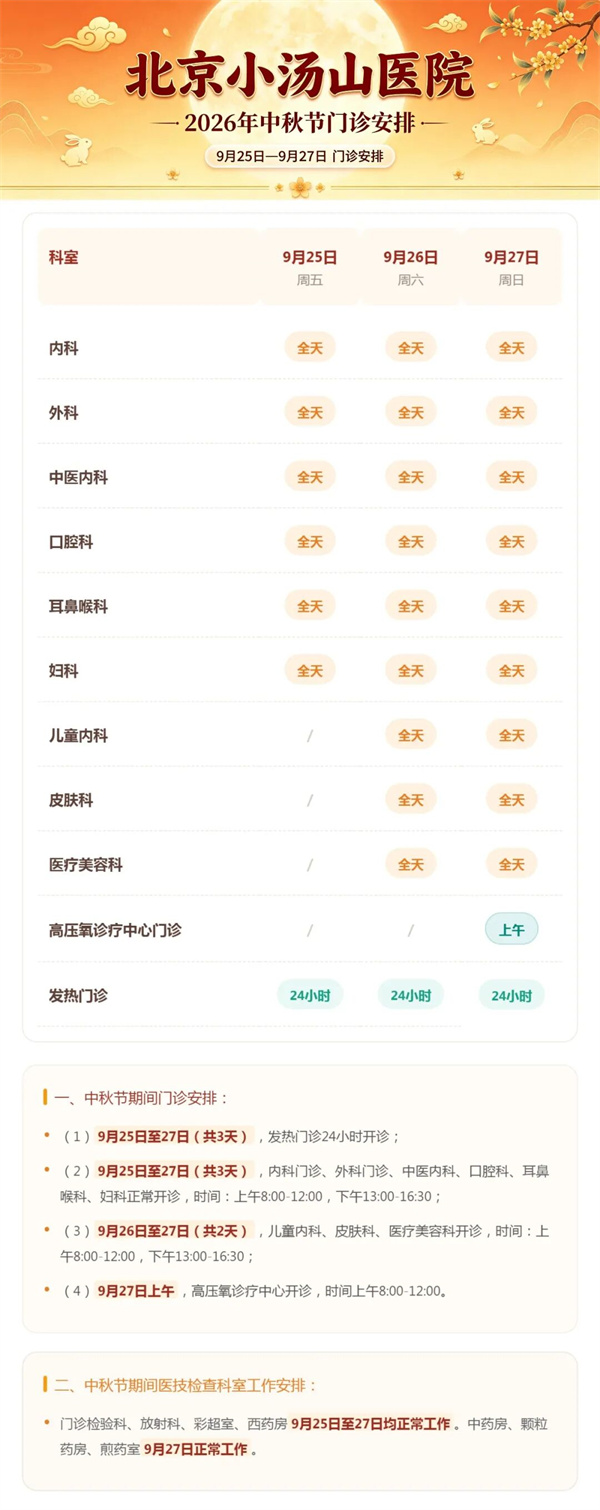Click 24小时 badge under 9月27日 for 发热门诊
600x1510 pixels.
tap(511, 995)
